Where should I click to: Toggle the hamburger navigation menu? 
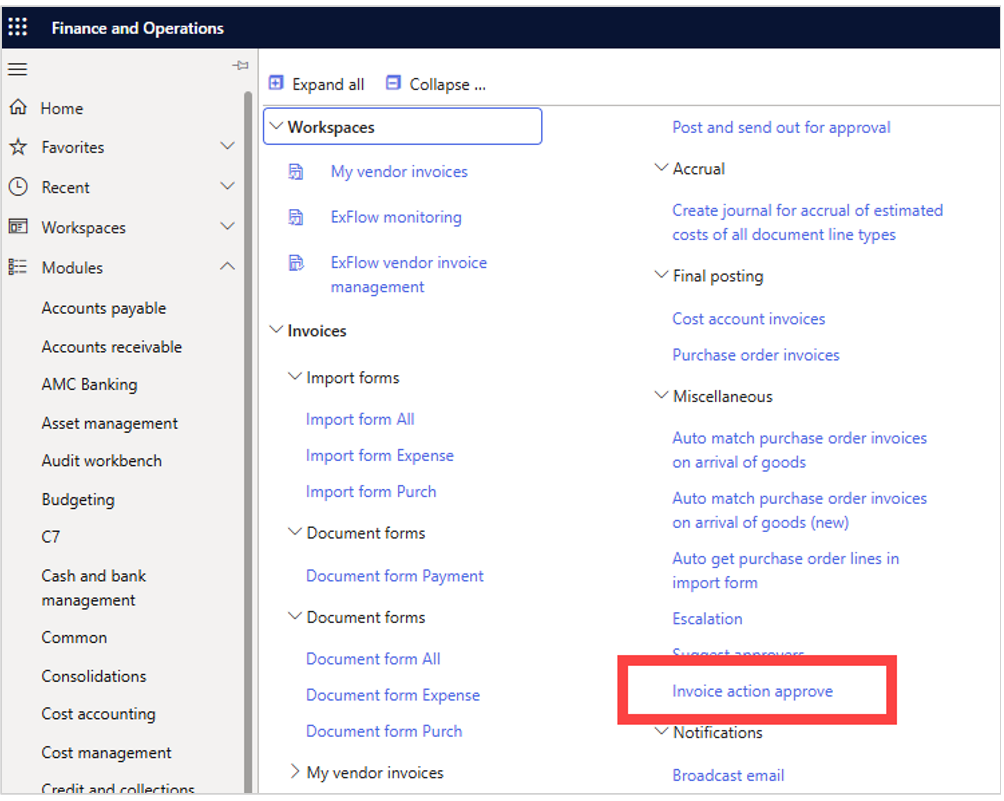tap(17, 69)
